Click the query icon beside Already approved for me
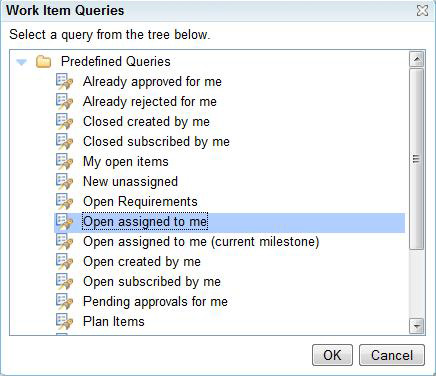 coord(64,82)
